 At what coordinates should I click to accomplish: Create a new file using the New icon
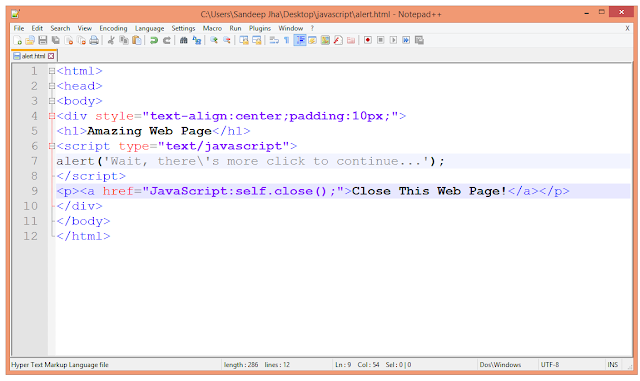pos(18,40)
